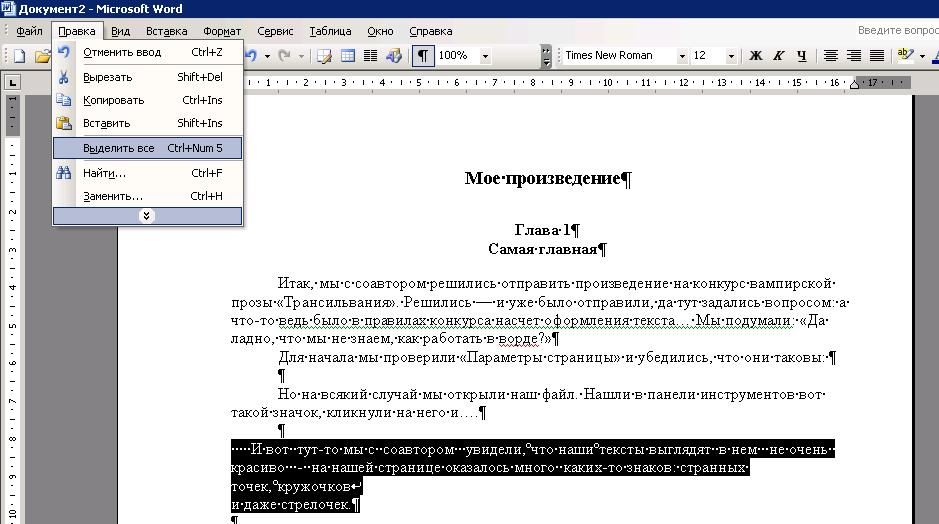Open the Таблица menu
Image resolution: width=939 pixels, height=524 pixels.
pos(330,31)
